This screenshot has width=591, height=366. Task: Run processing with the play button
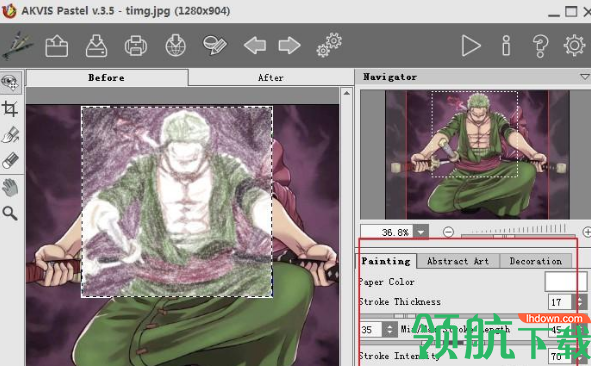click(x=471, y=46)
